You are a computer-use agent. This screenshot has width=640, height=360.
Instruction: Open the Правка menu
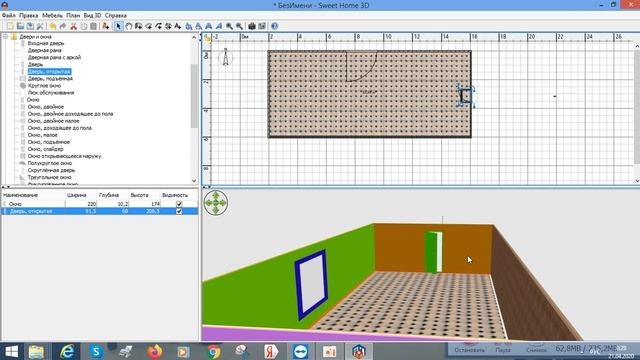29,16
